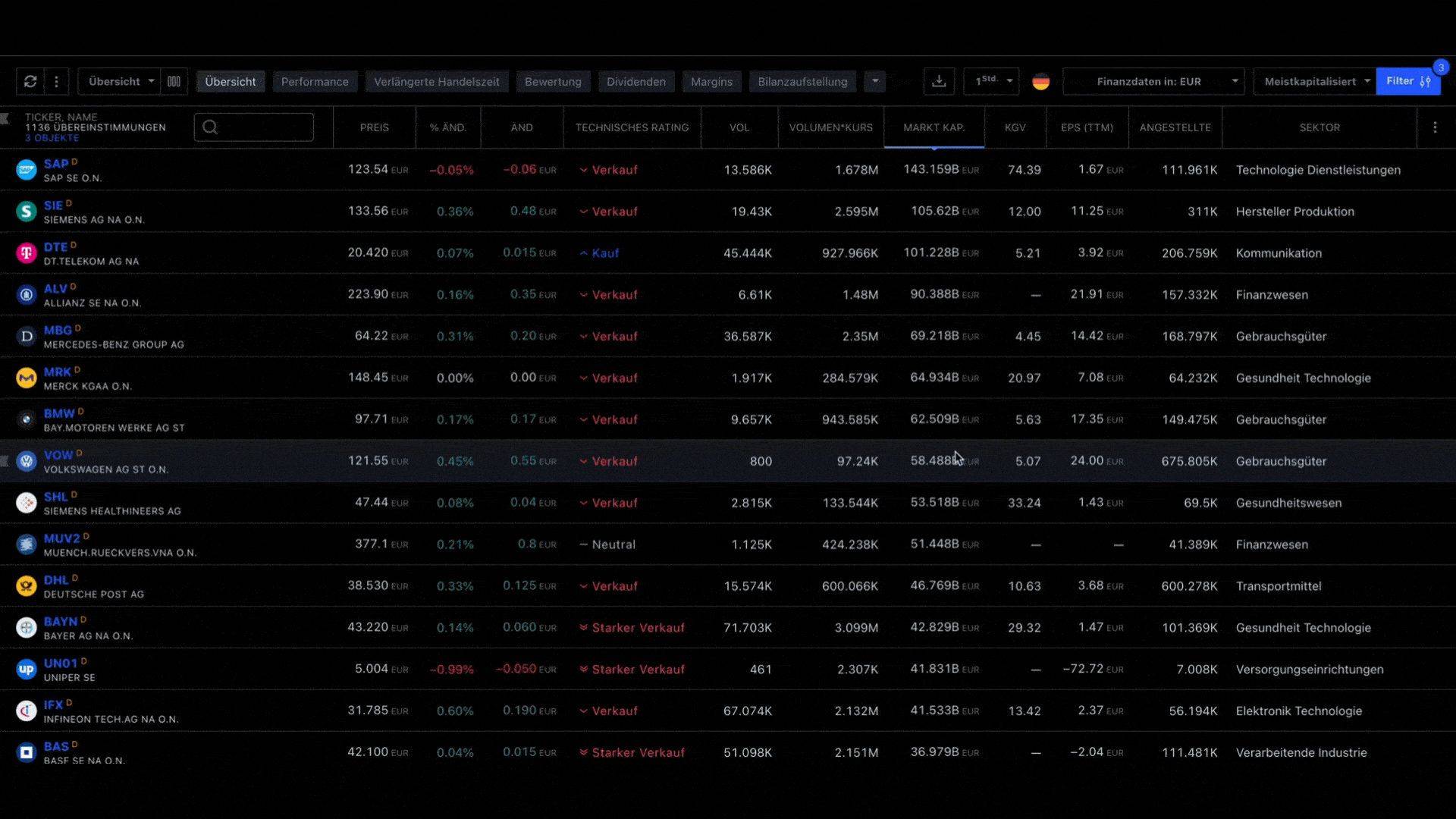Open the SIEMENS AG ticker link SIE
The width and height of the screenshot is (1456, 819).
53,205
